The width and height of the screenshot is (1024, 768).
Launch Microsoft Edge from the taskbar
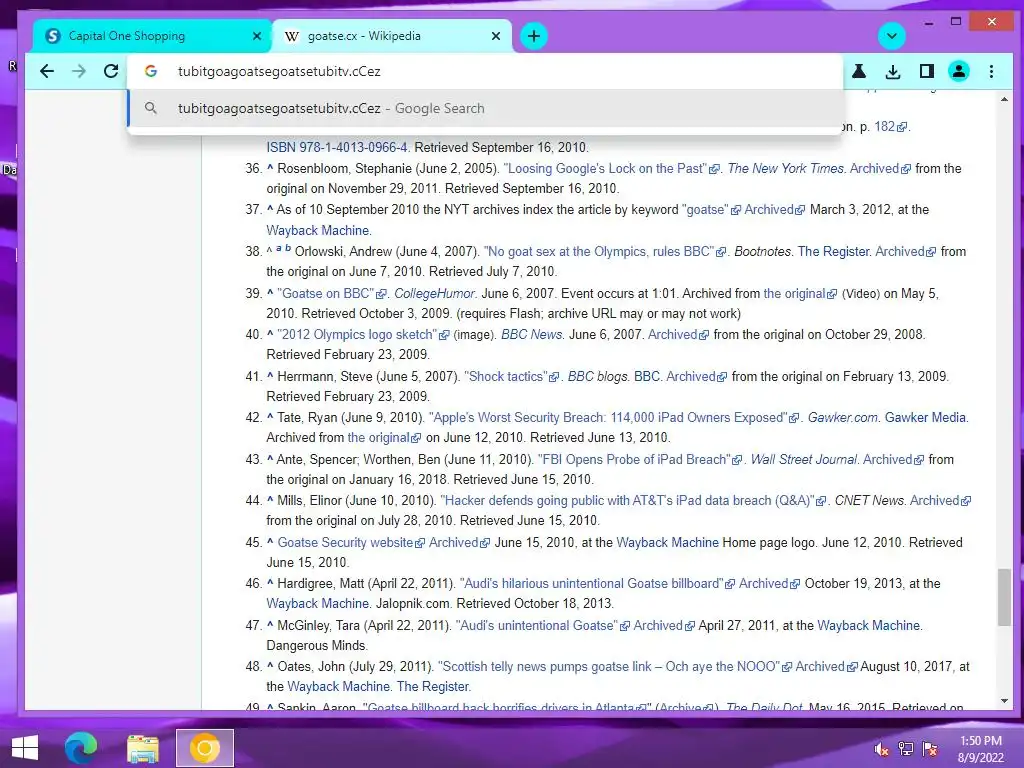coord(81,748)
